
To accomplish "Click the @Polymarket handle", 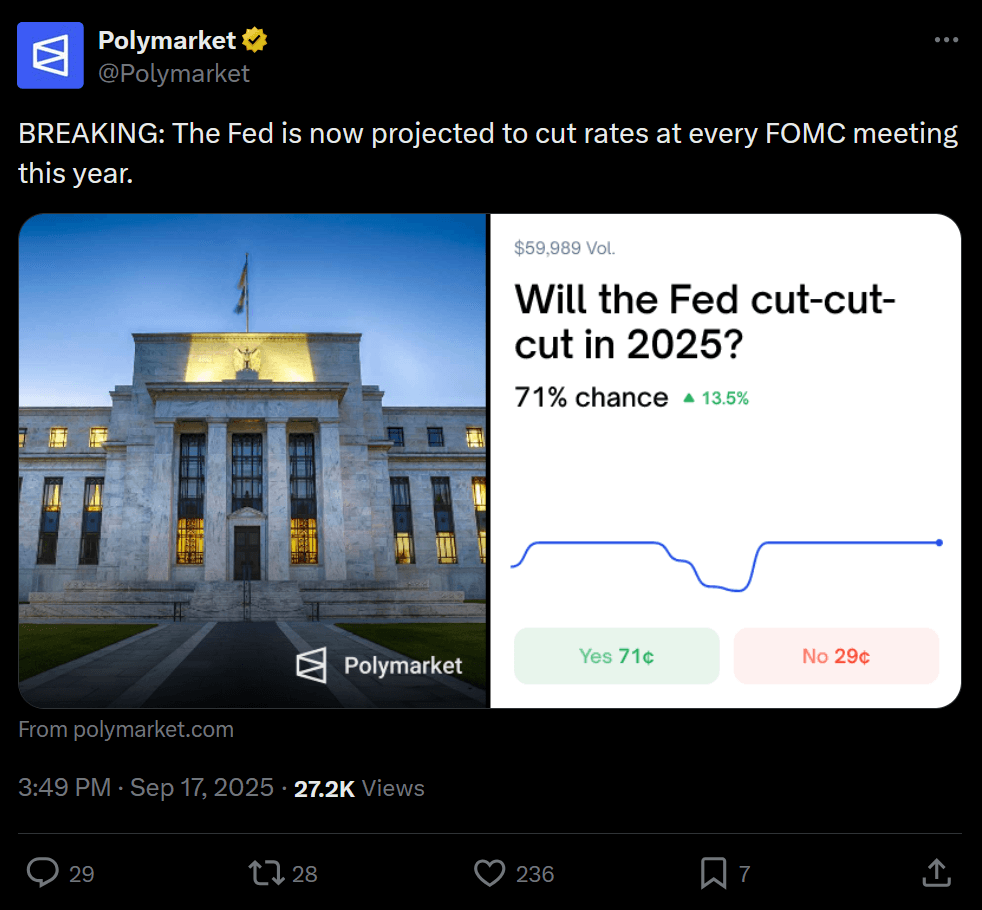I will pos(174,73).
